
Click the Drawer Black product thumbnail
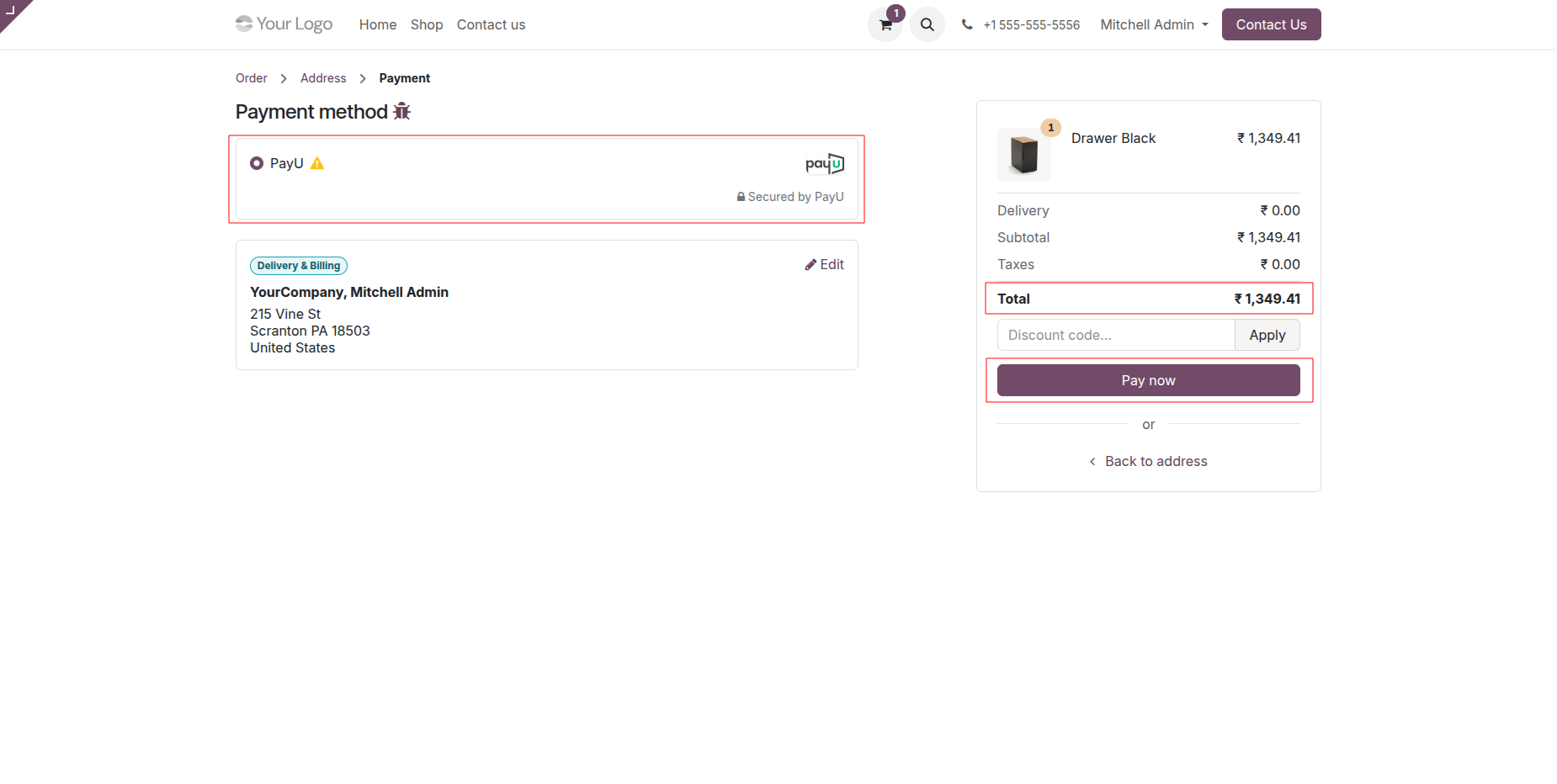tap(1023, 155)
